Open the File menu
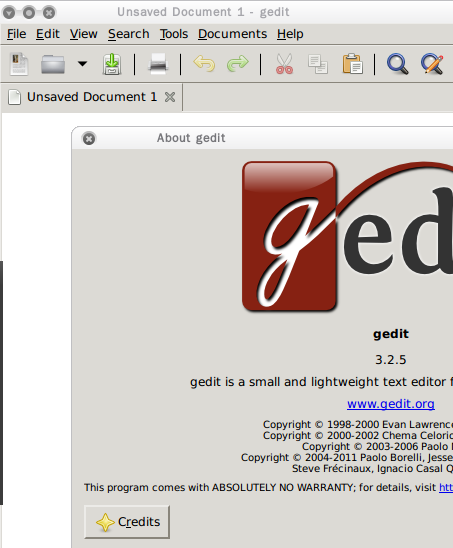Screen dimensions: 453x548 click(x=16, y=34)
